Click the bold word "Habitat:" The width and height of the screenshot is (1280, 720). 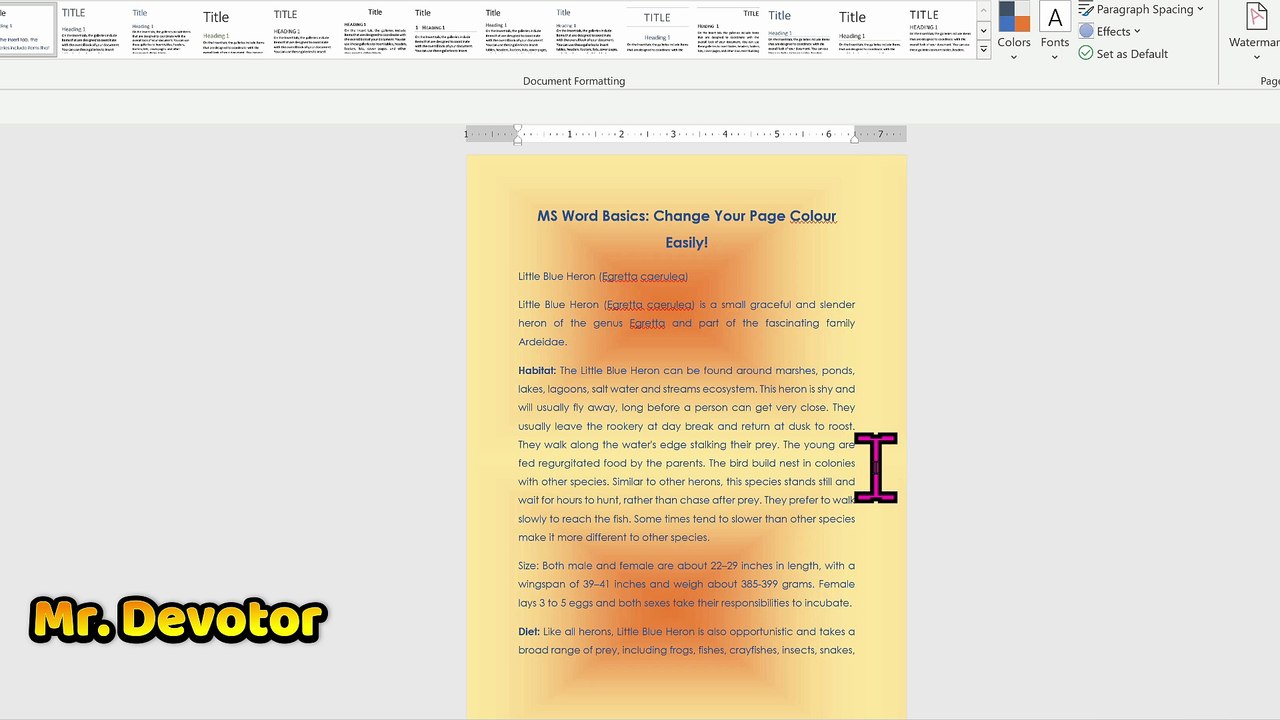[x=537, y=371]
